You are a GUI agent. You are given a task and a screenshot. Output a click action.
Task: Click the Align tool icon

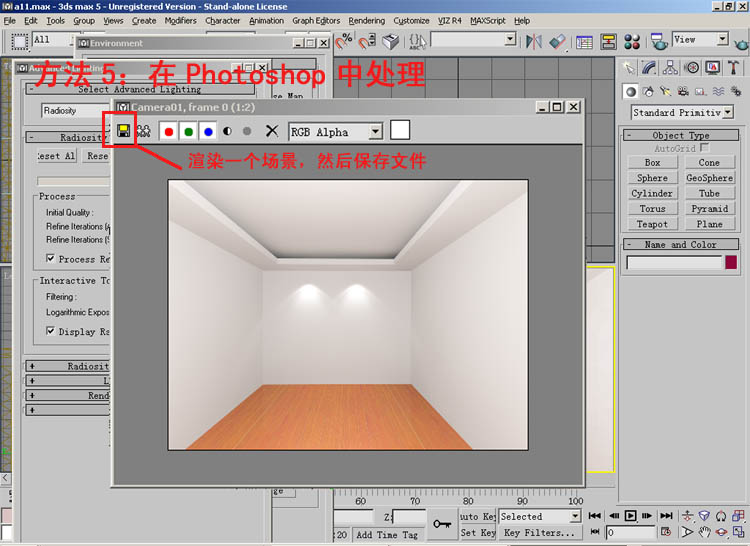point(557,42)
